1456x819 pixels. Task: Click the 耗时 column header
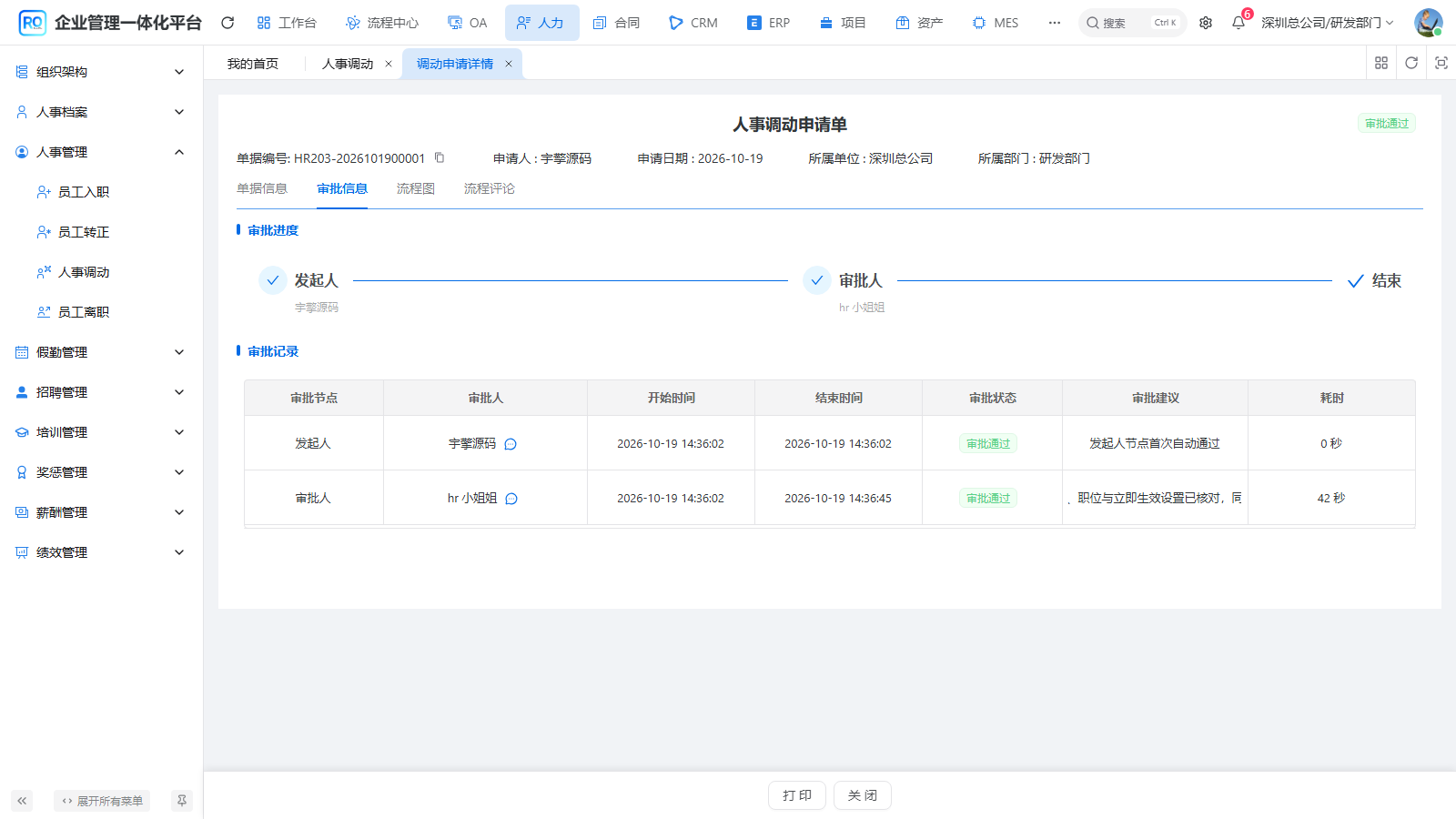pyautogui.click(x=1331, y=398)
